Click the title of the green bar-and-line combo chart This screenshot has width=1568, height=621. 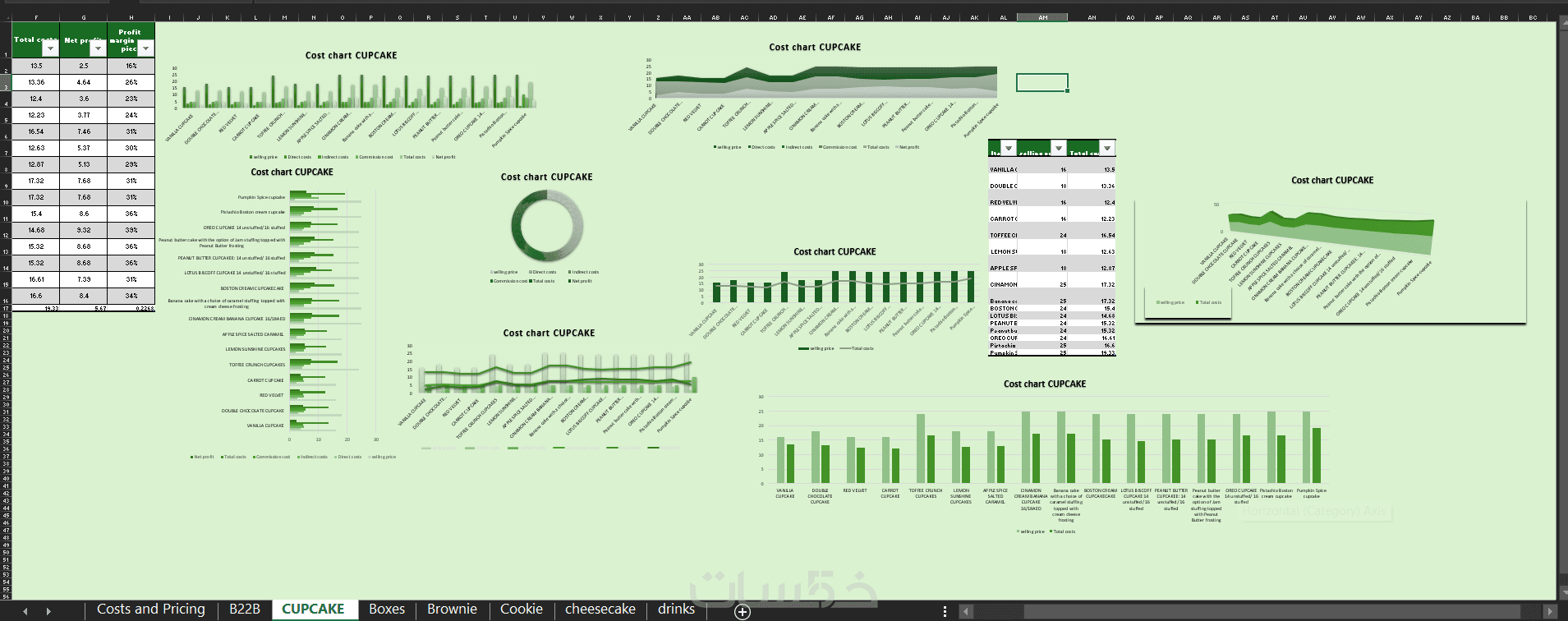tap(835, 251)
